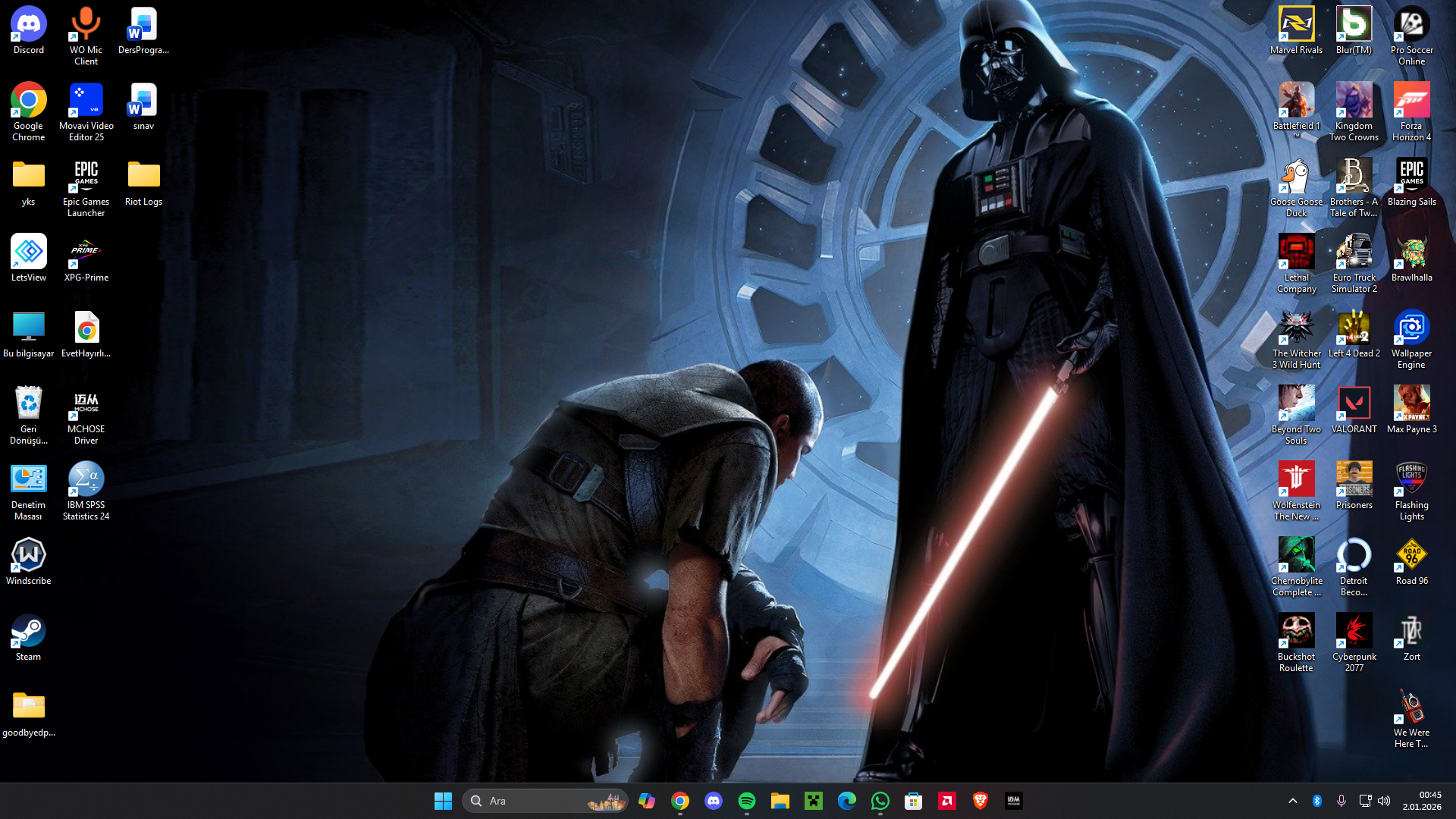1456x819 pixels.
Task: Select the Geri Dönüşüm recycle bin
Action: (x=29, y=415)
